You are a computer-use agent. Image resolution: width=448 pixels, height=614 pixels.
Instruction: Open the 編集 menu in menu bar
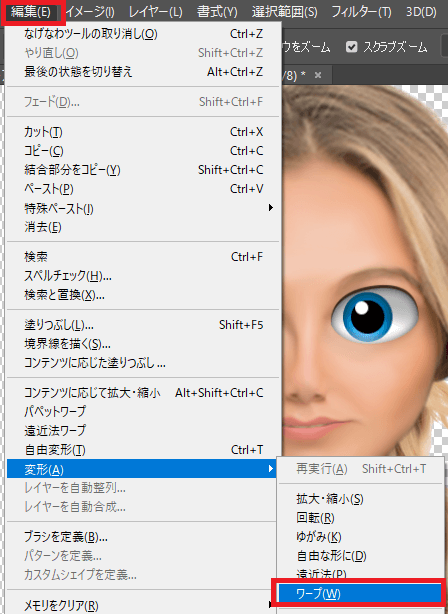(31, 12)
